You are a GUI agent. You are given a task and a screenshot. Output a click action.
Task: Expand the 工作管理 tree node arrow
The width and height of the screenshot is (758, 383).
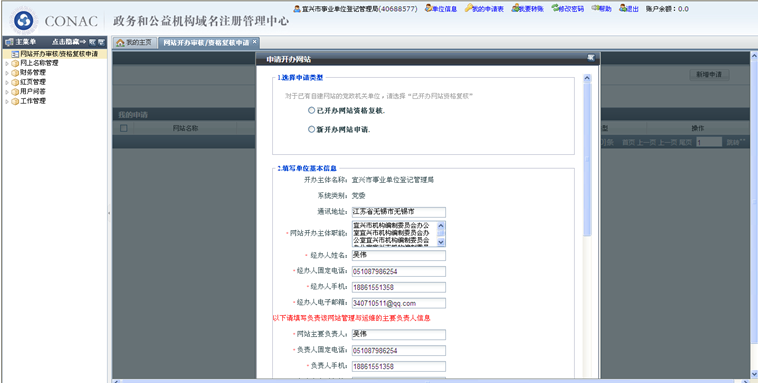pyautogui.click(x=7, y=102)
